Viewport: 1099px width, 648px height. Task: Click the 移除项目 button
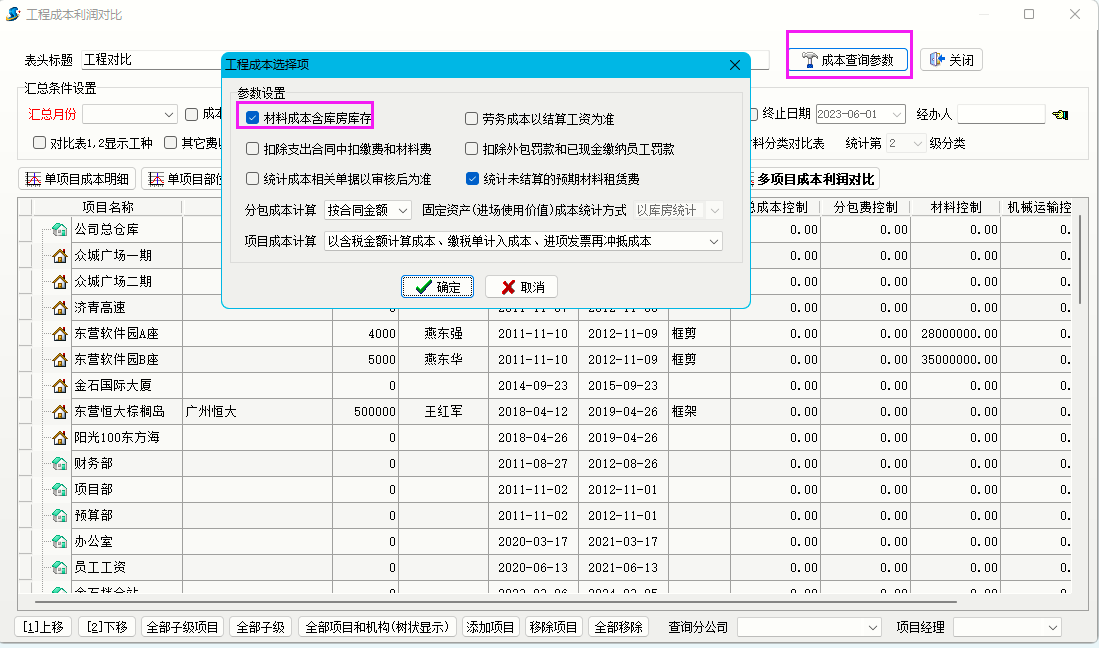(553, 627)
